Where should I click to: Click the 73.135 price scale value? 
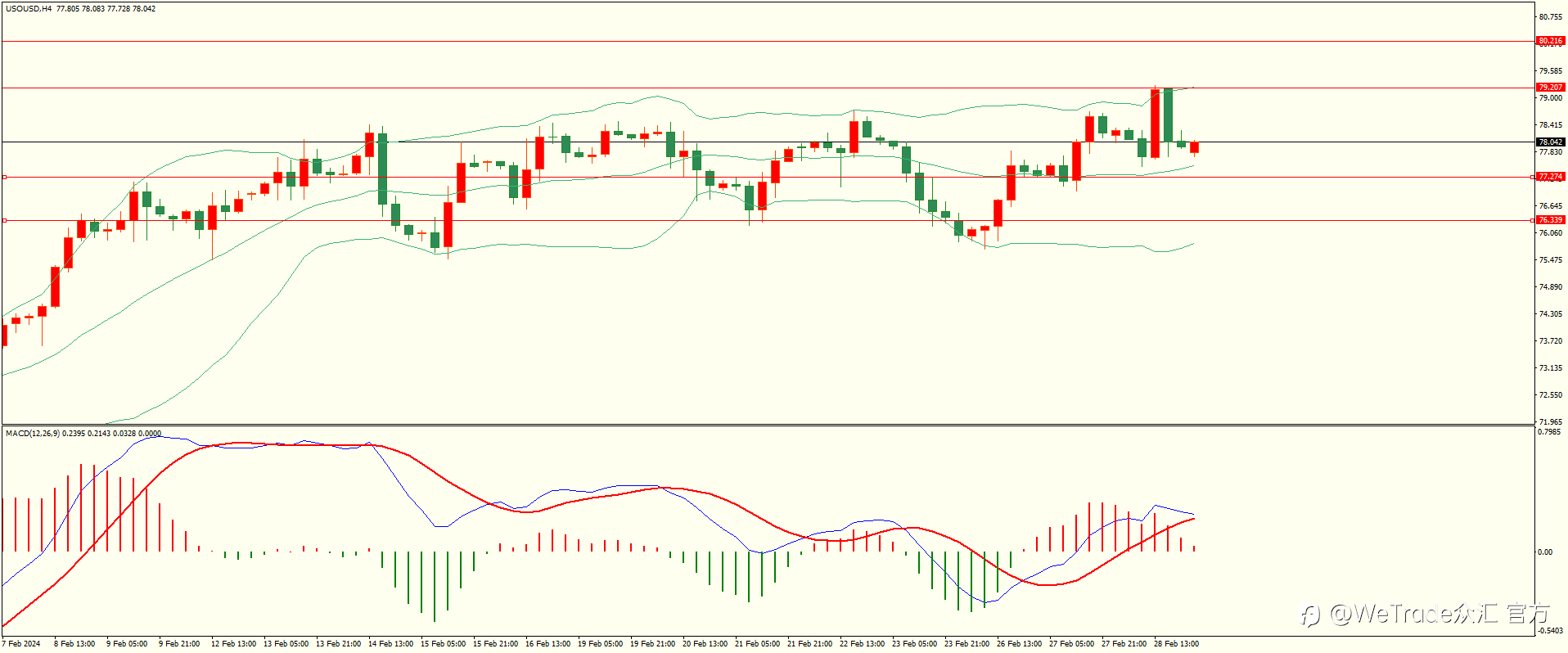[x=1551, y=368]
